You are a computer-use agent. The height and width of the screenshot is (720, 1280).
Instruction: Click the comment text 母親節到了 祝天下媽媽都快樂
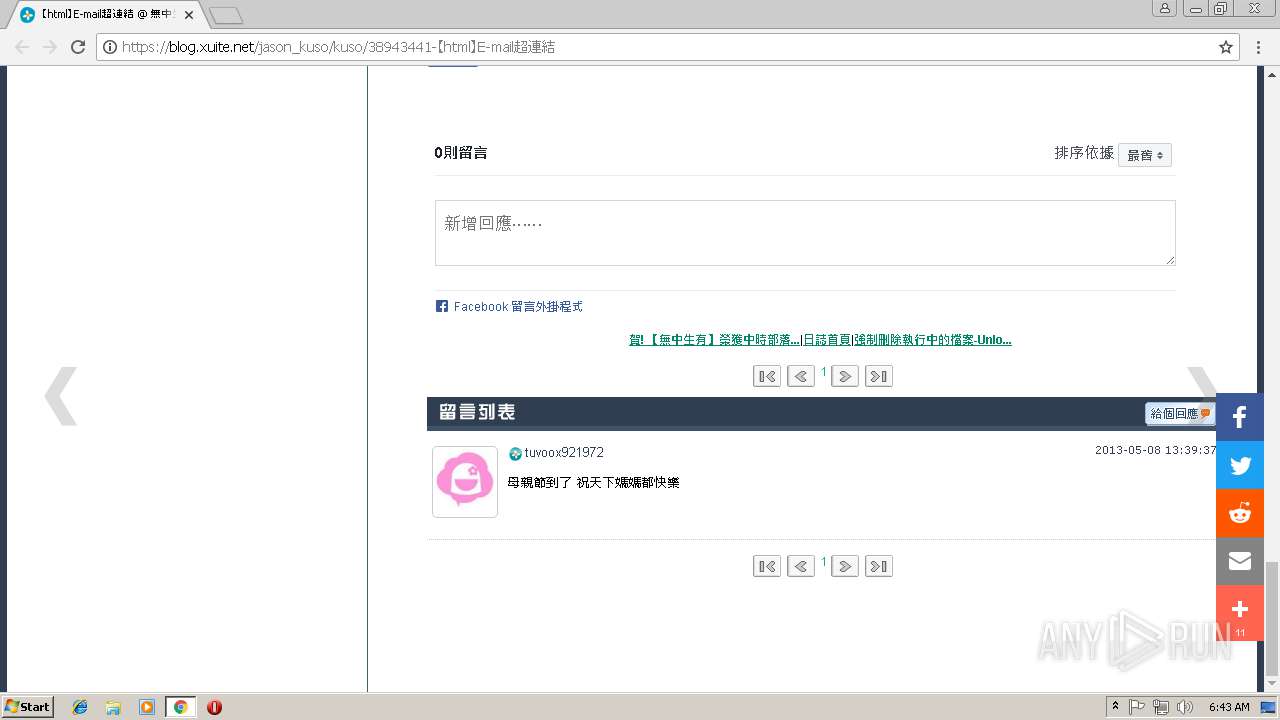(x=593, y=483)
